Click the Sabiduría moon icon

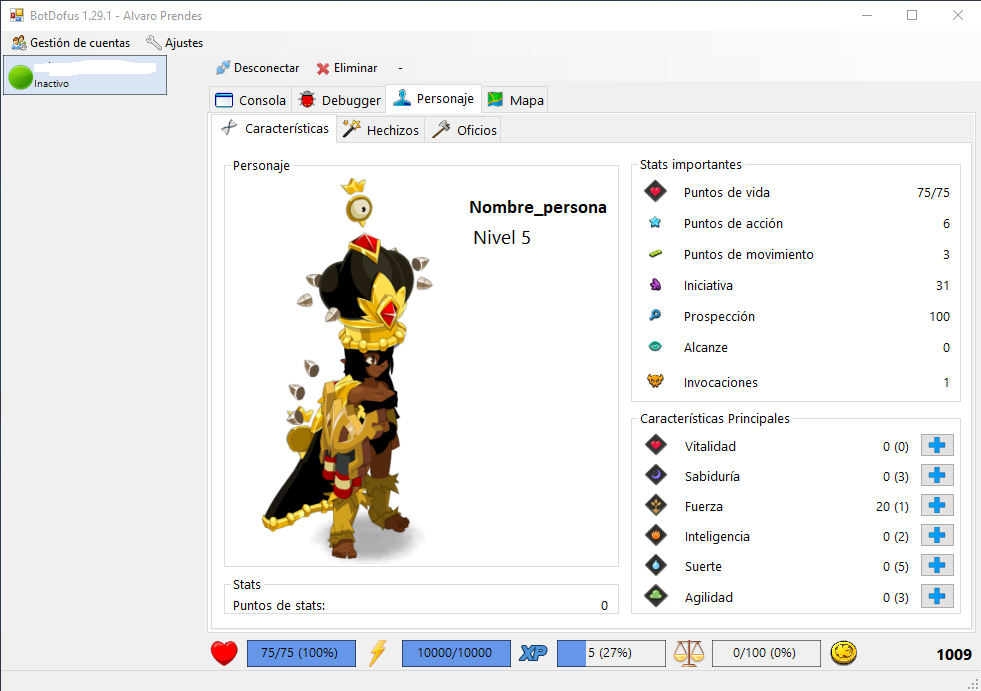tap(656, 475)
